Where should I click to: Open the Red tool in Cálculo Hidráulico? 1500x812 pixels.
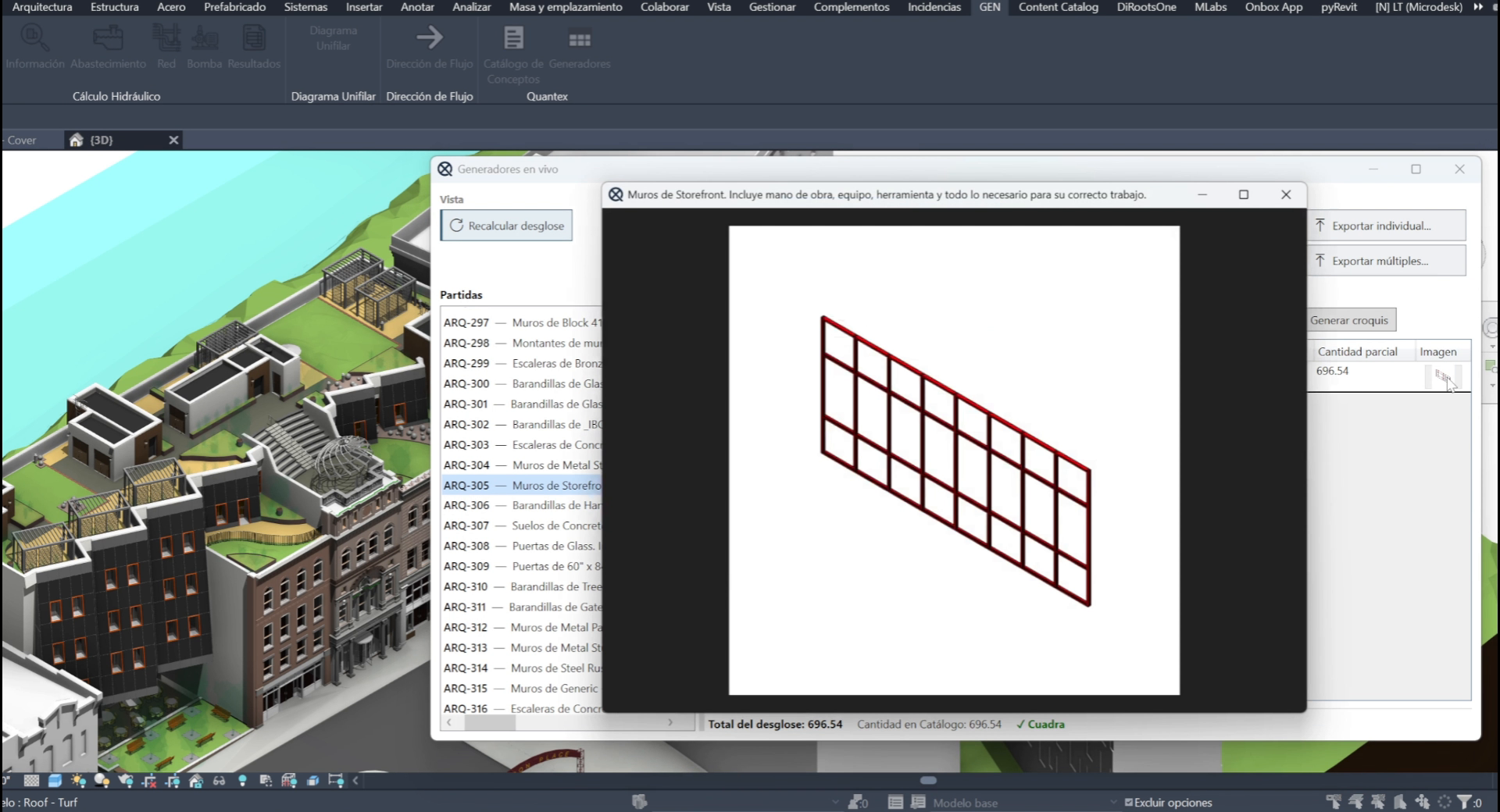coord(166,48)
